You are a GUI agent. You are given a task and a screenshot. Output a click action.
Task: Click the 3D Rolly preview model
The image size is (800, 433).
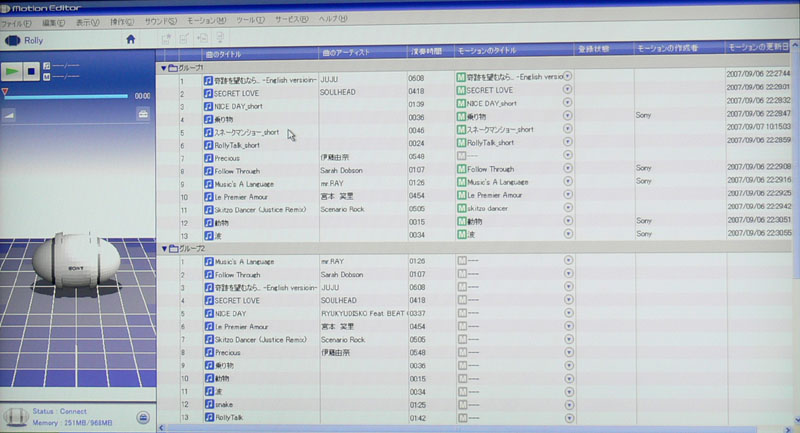click(77, 261)
